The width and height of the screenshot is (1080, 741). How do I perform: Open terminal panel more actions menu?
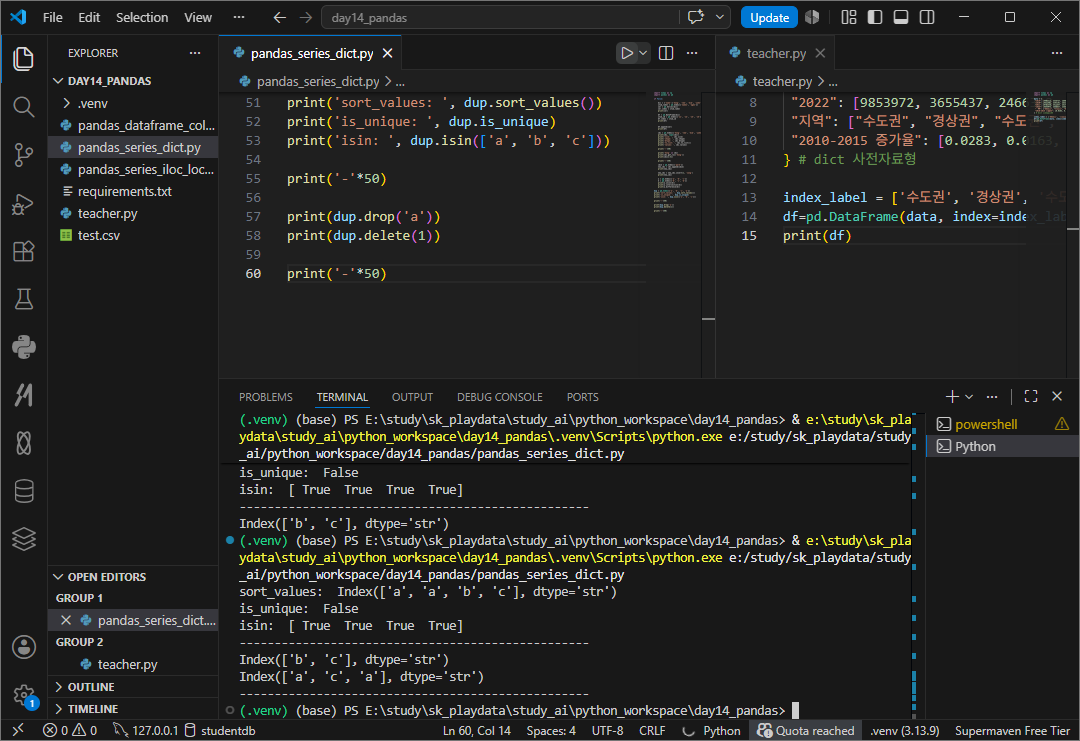coord(992,396)
